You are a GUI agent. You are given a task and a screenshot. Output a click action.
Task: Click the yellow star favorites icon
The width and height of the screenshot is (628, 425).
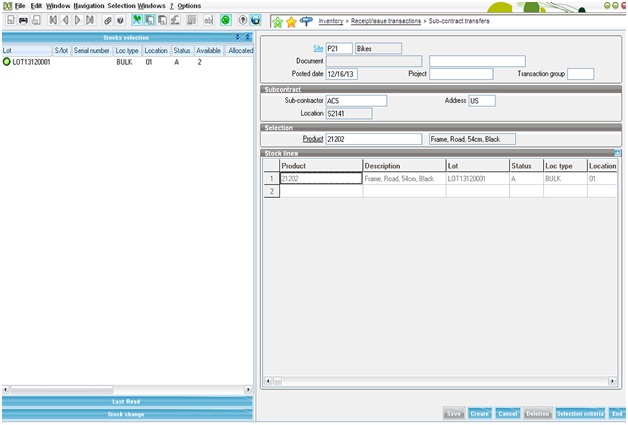(291, 21)
